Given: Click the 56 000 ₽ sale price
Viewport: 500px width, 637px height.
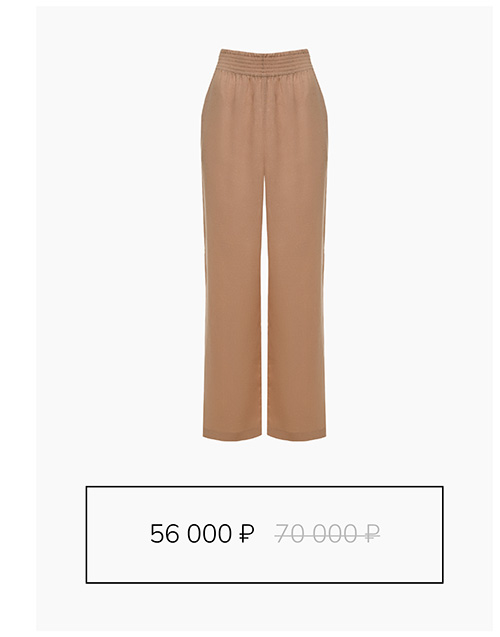Looking at the screenshot, I should (202, 533).
